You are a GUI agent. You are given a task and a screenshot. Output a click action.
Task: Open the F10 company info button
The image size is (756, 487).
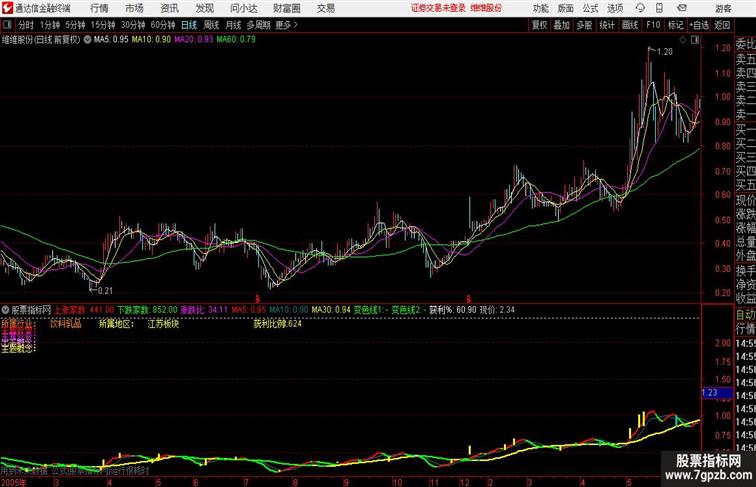coord(653,25)
